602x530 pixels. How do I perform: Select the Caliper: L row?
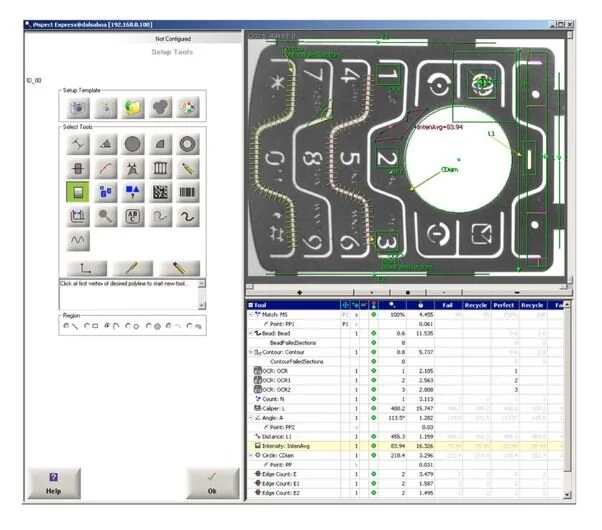(406, 409)
